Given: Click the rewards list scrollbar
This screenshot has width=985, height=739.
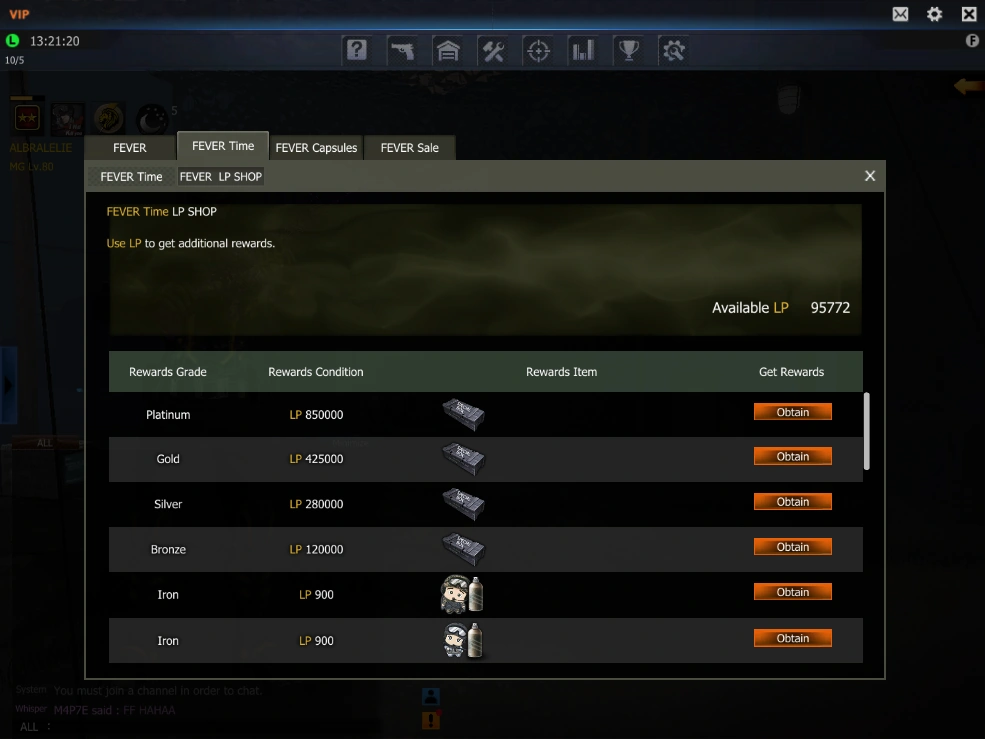Looking at the screenshot, I should point(866,431).
